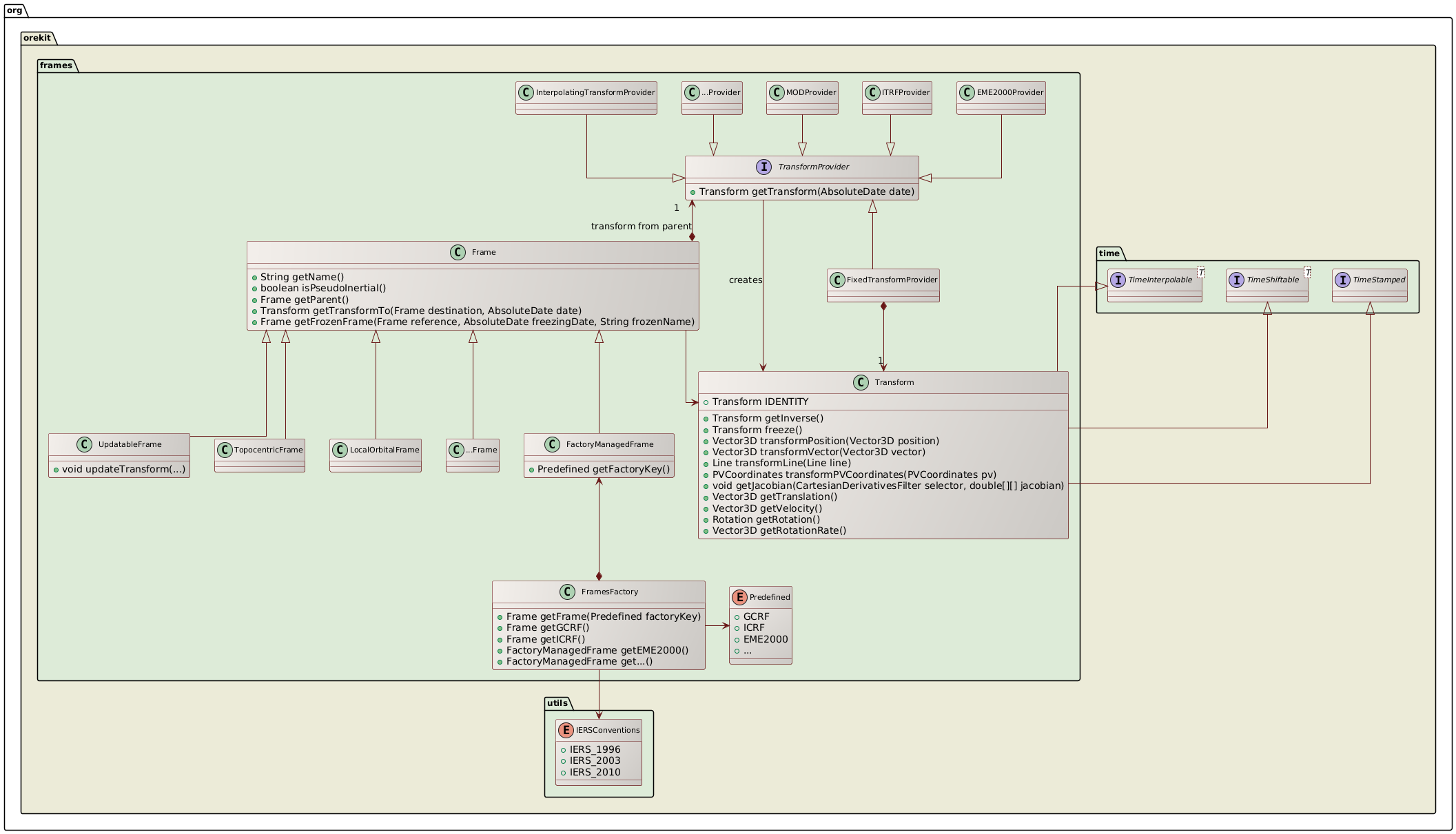Click the Frame class icon
Screen dimensions: 1456x834
458,252
